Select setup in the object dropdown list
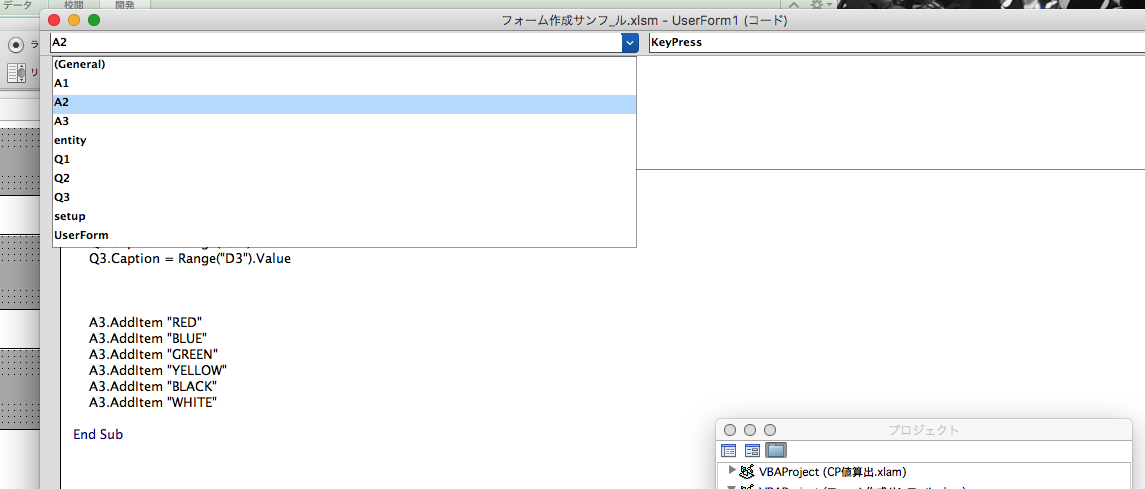This screenshot has height=489, width=1145. tap(69, 216)
